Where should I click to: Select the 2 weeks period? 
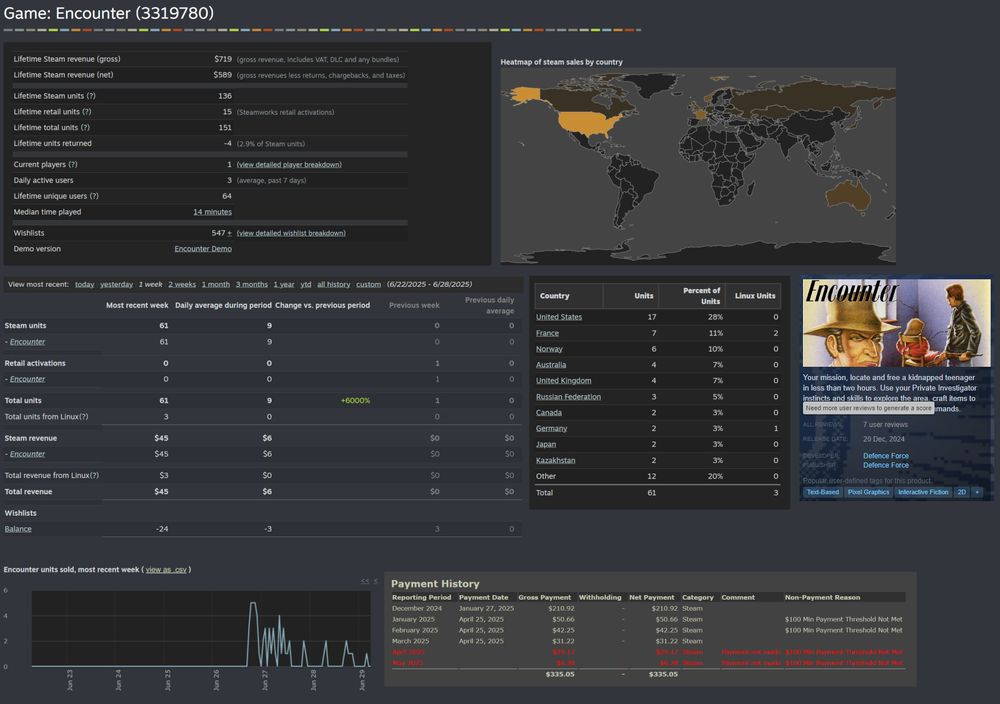coord(182,284)
